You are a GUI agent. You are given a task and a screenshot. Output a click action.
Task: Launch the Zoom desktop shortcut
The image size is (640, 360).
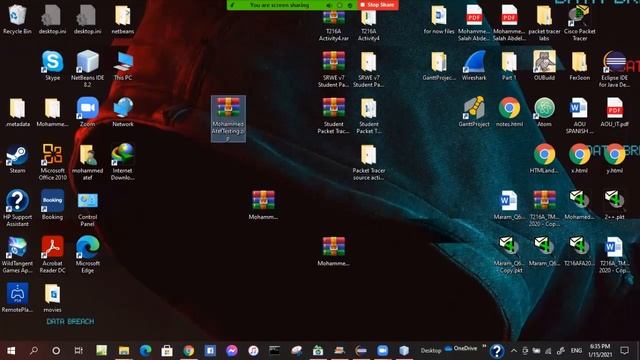pos(88,112)
